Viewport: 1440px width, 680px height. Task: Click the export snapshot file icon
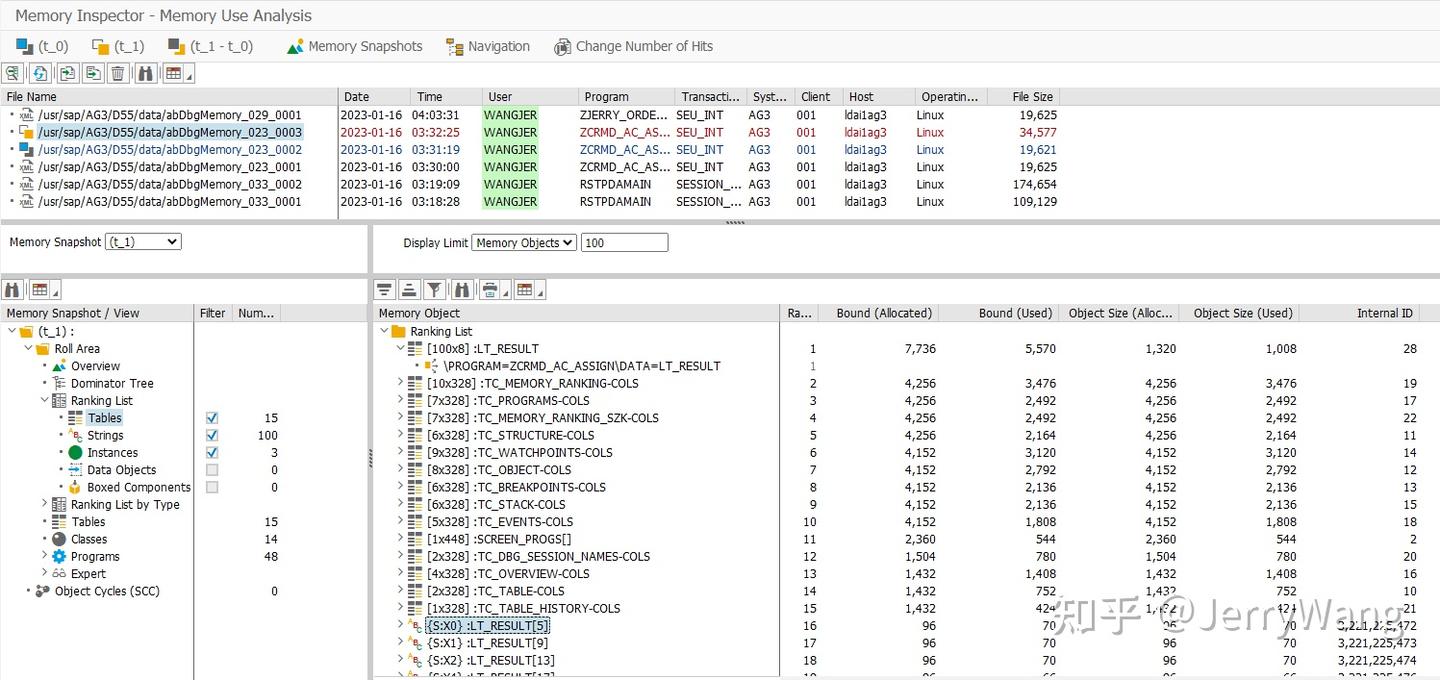(x=92, y=73)
